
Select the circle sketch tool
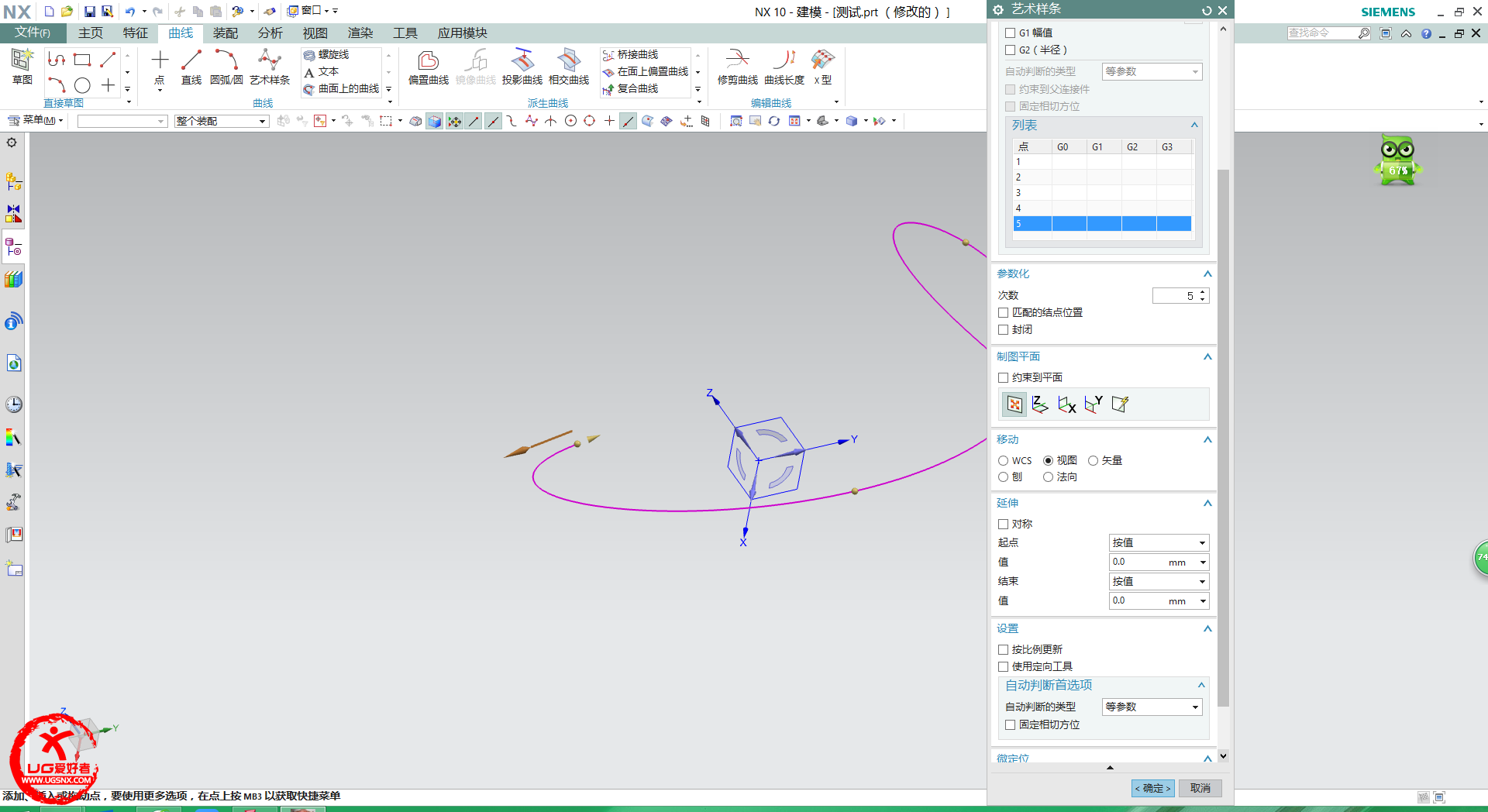pos(82,85)
